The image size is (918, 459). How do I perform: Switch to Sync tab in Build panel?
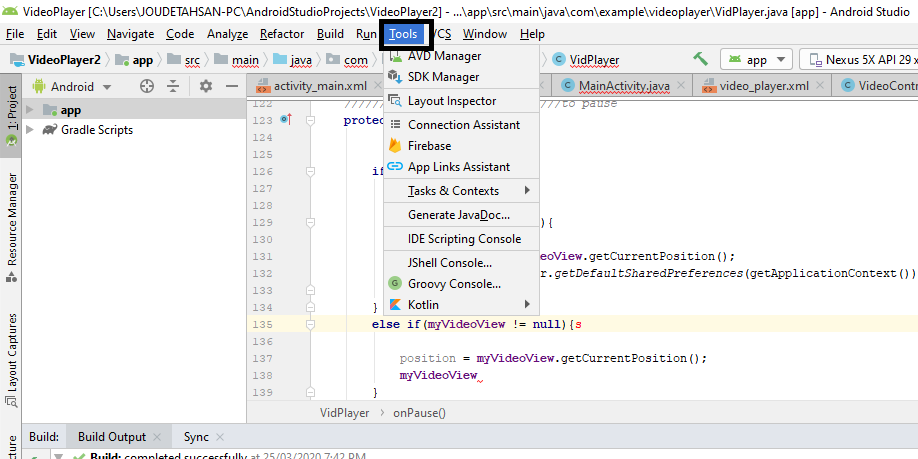[x=196, y=437]
